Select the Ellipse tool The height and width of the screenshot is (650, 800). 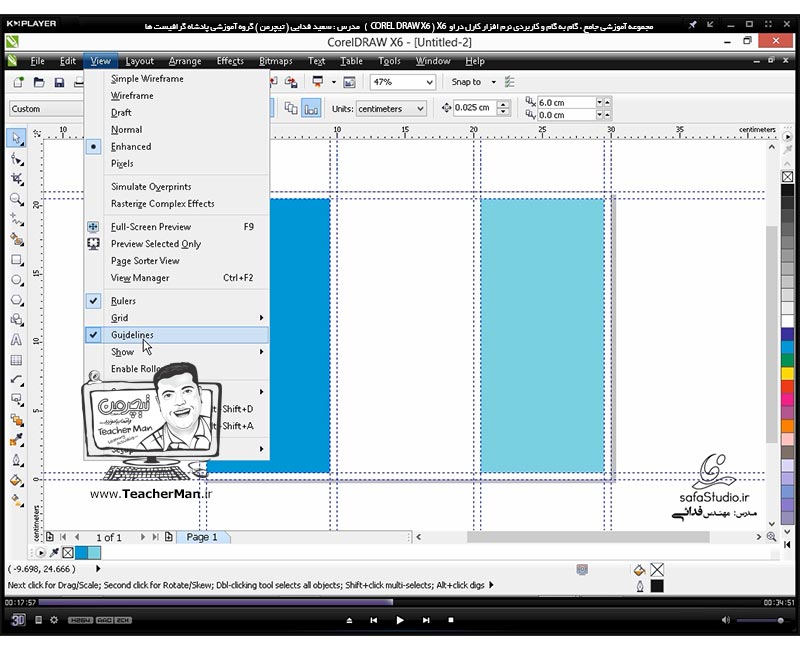click(x=16, y=280)
